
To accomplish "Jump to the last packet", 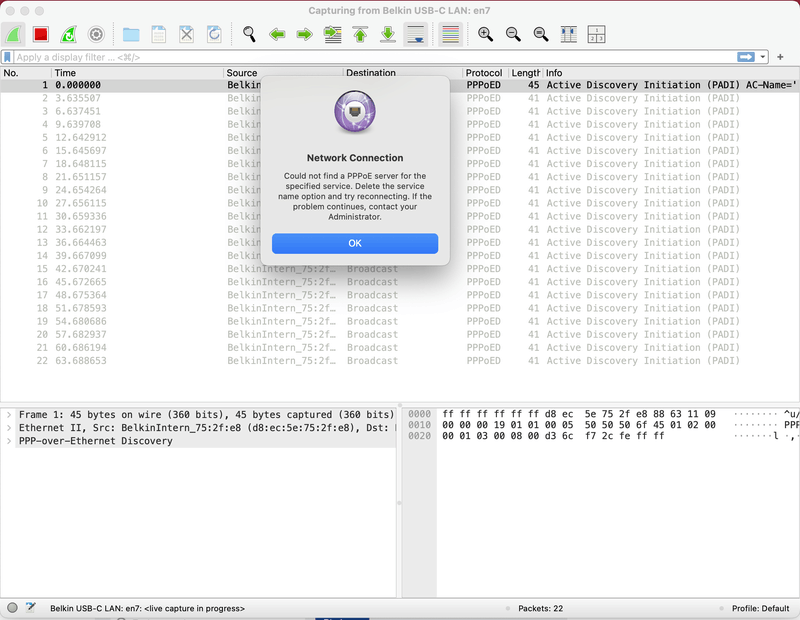I will pos(388,35).
